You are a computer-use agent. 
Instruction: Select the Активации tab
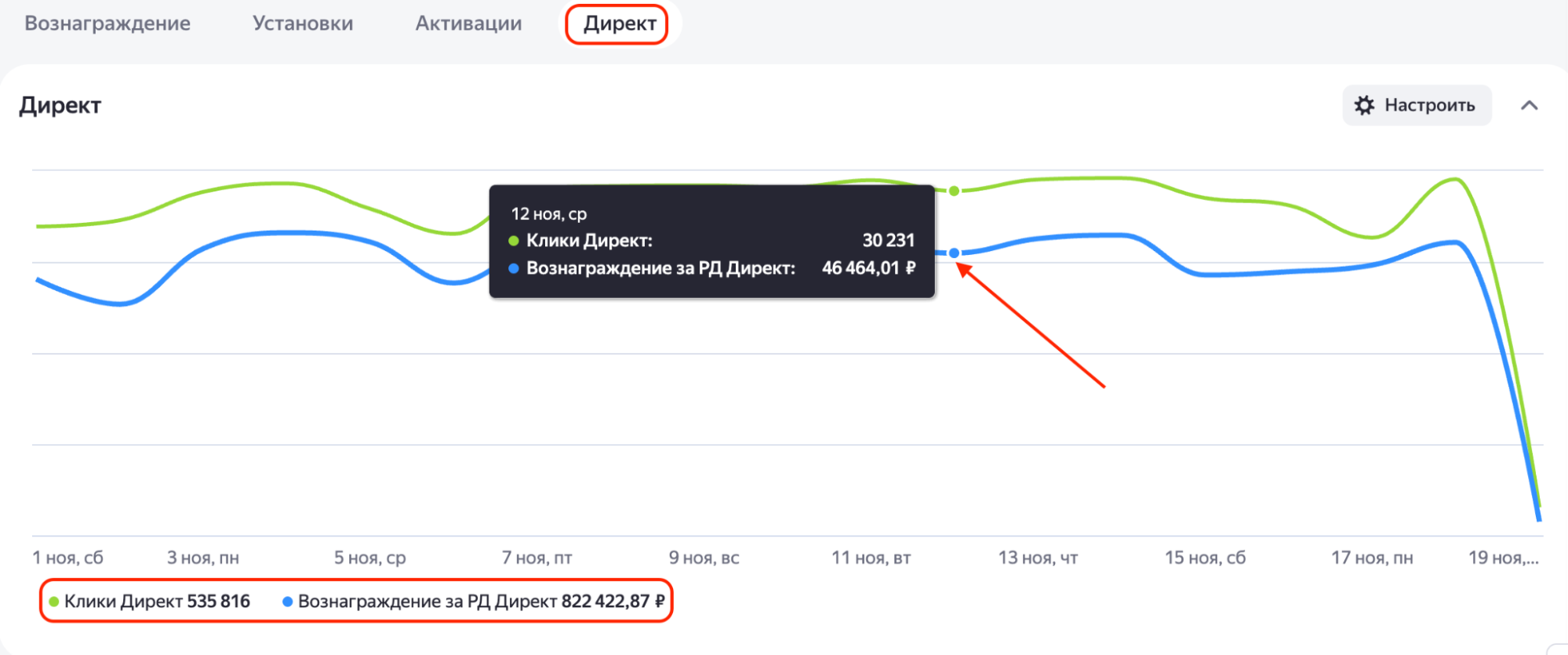pyautogui.click(x=468, y=24)
